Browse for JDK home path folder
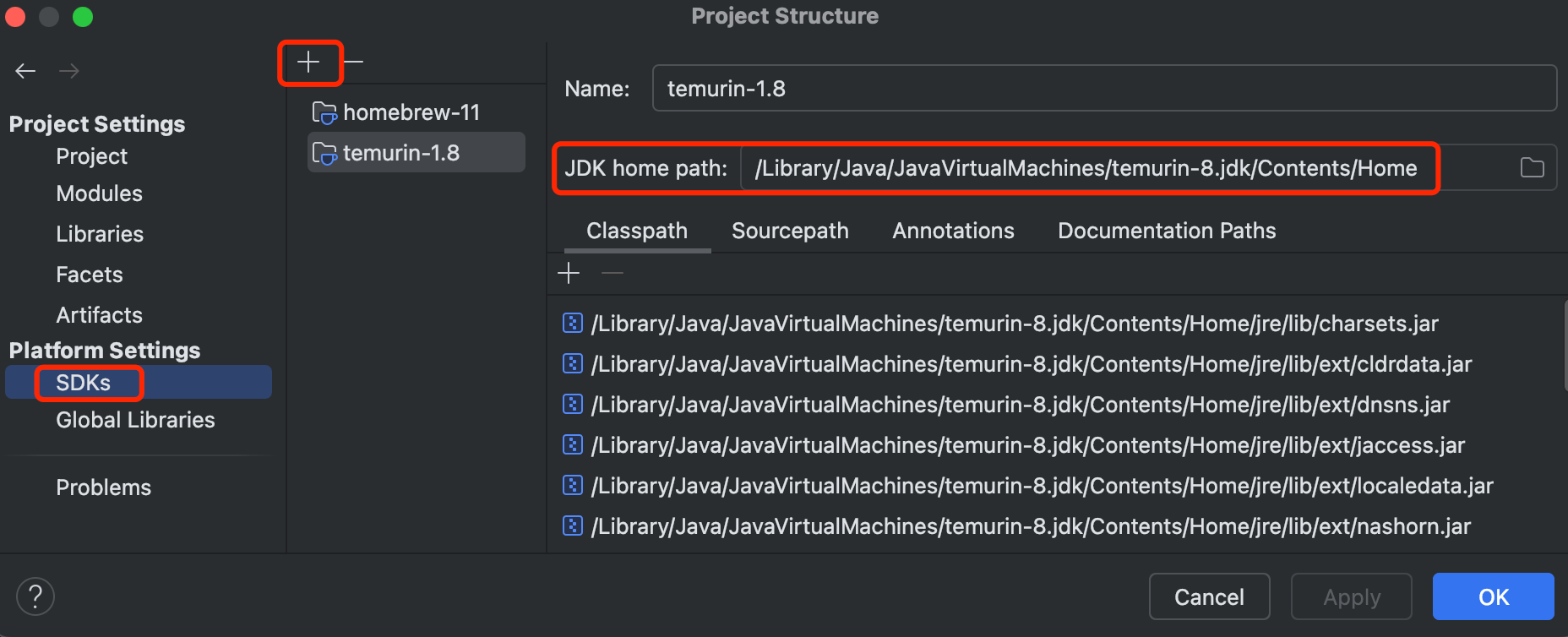The width and height of the screenshot is (1568, 637). [x=1532, y=168]
